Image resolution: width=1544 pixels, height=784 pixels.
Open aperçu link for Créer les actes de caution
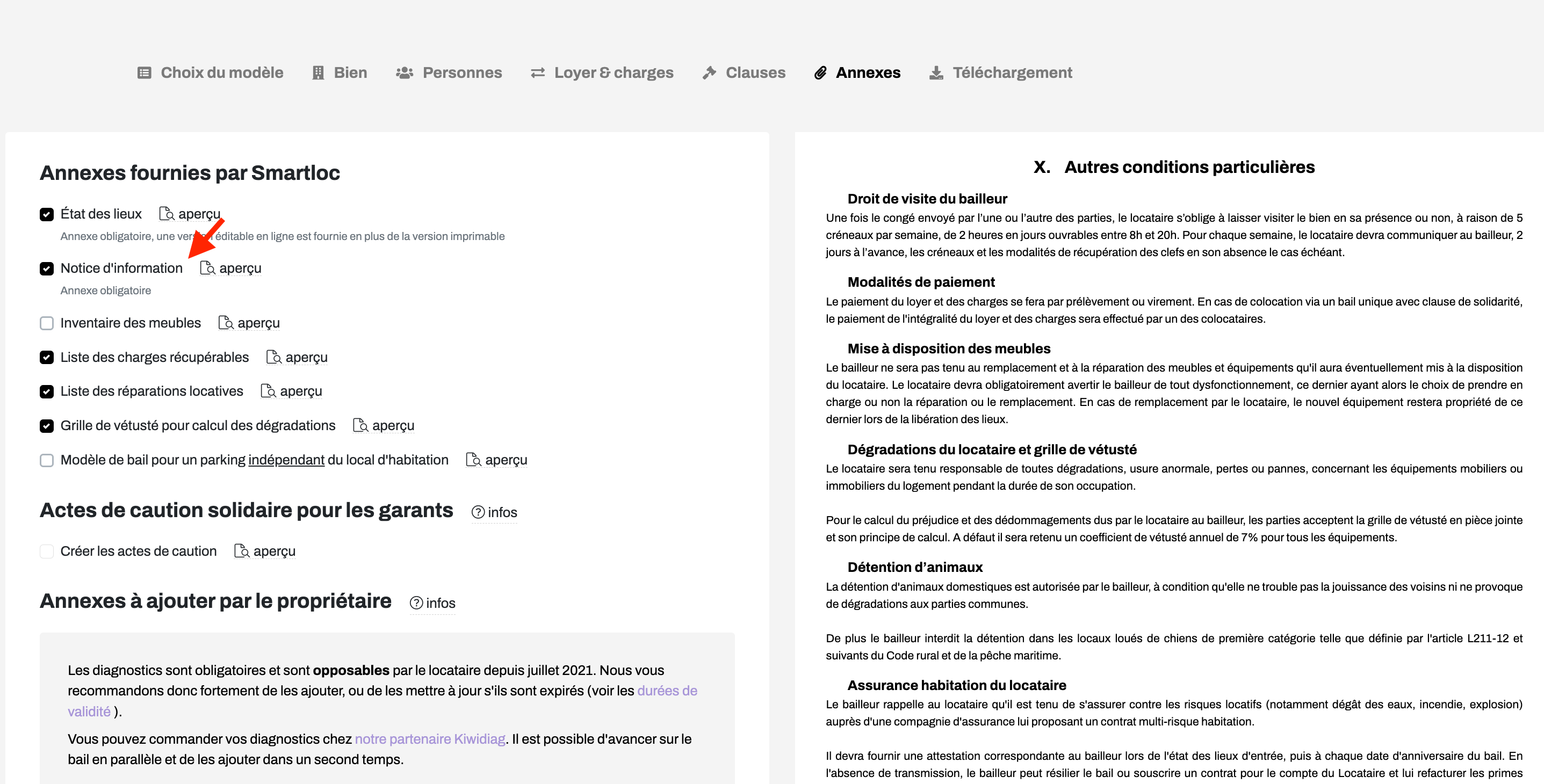pos(274,551)
